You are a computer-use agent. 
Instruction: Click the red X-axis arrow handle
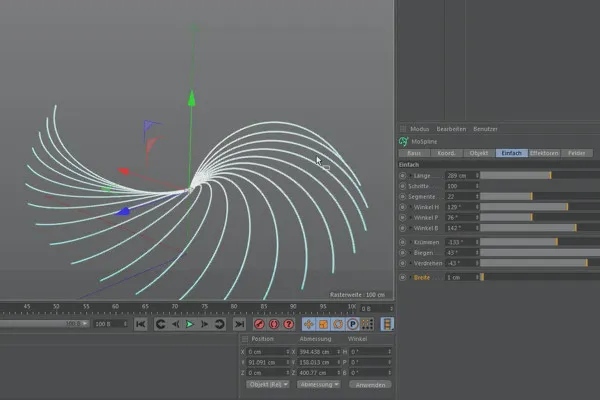pyautogui.click(x=123, y=171)
